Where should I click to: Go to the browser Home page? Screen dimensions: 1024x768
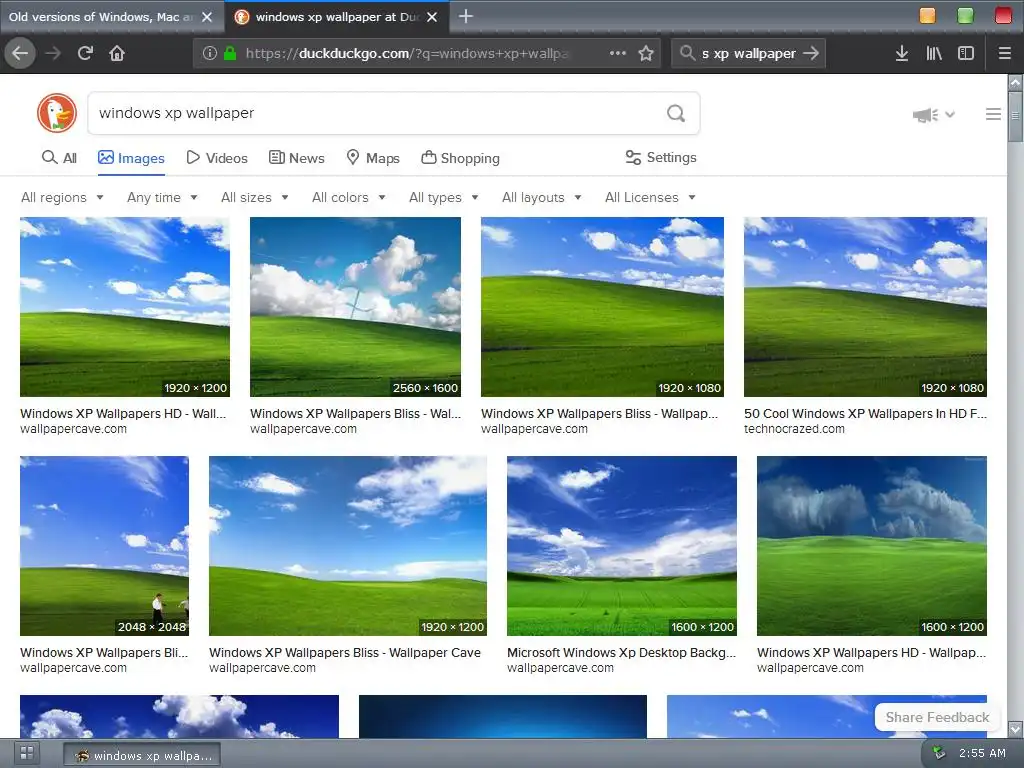[x=117, y=53]
